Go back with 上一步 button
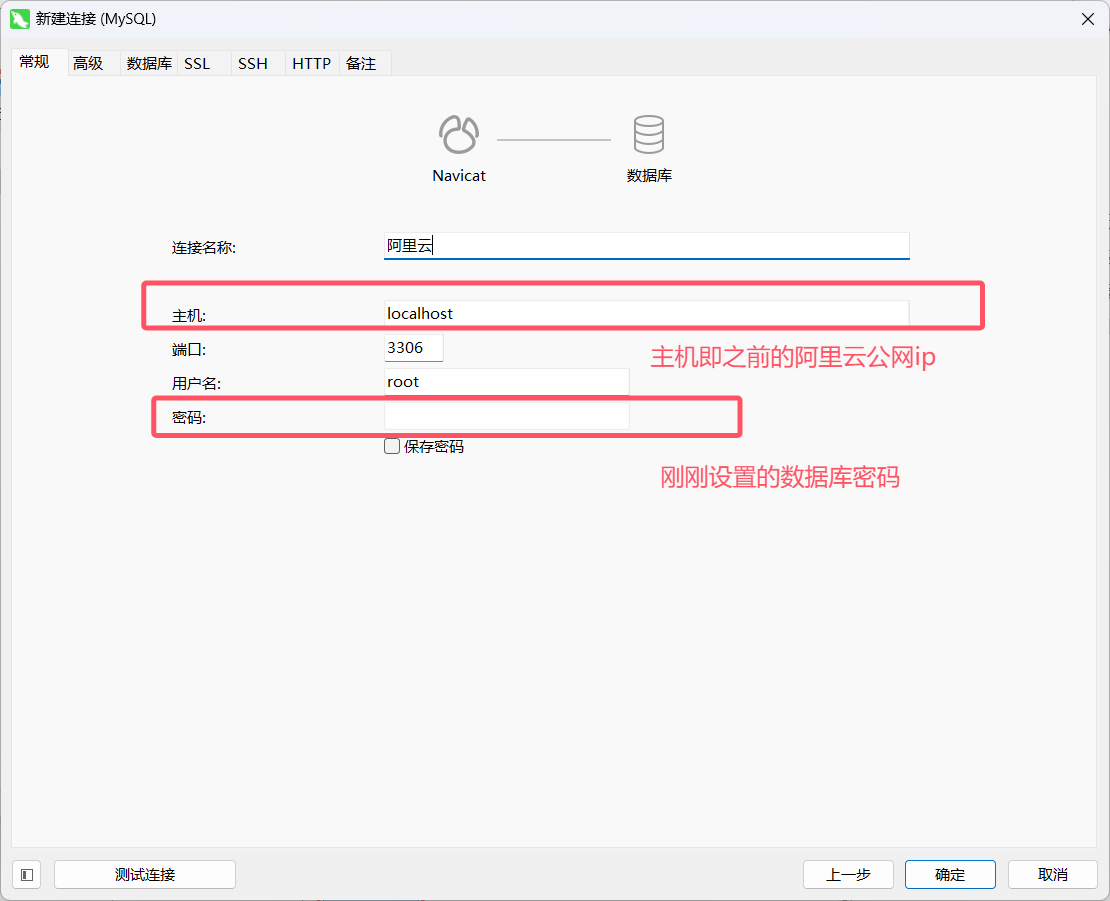Screen dimensions: 1110x901 point(848,875)
